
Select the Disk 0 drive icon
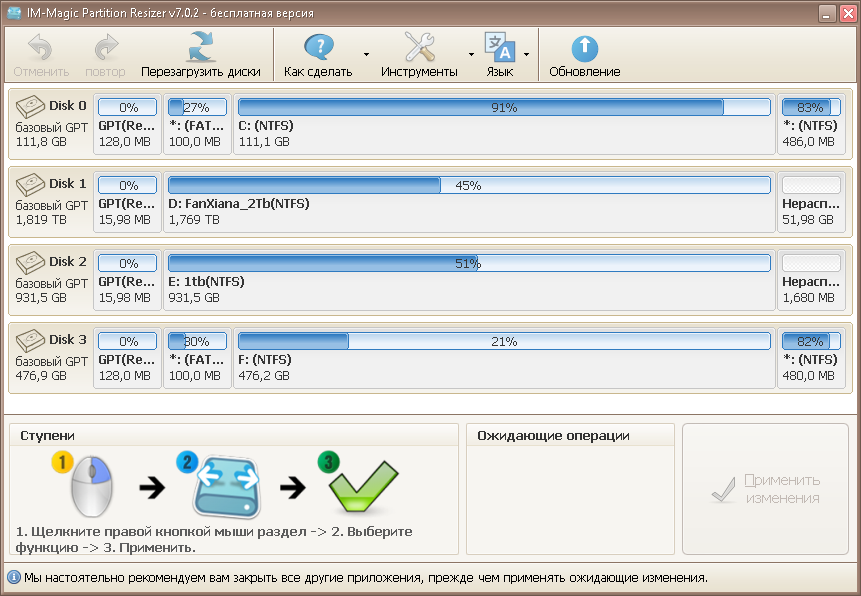click(x=30, y=107)
